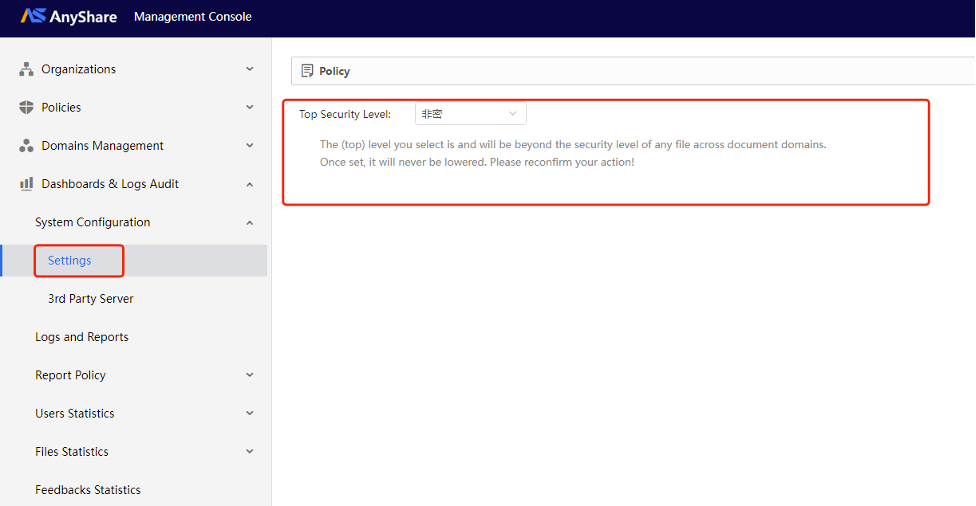Screen dimensions: 976x506
Task: Click the Top Security Level label
Action: (x=345, y=114)
